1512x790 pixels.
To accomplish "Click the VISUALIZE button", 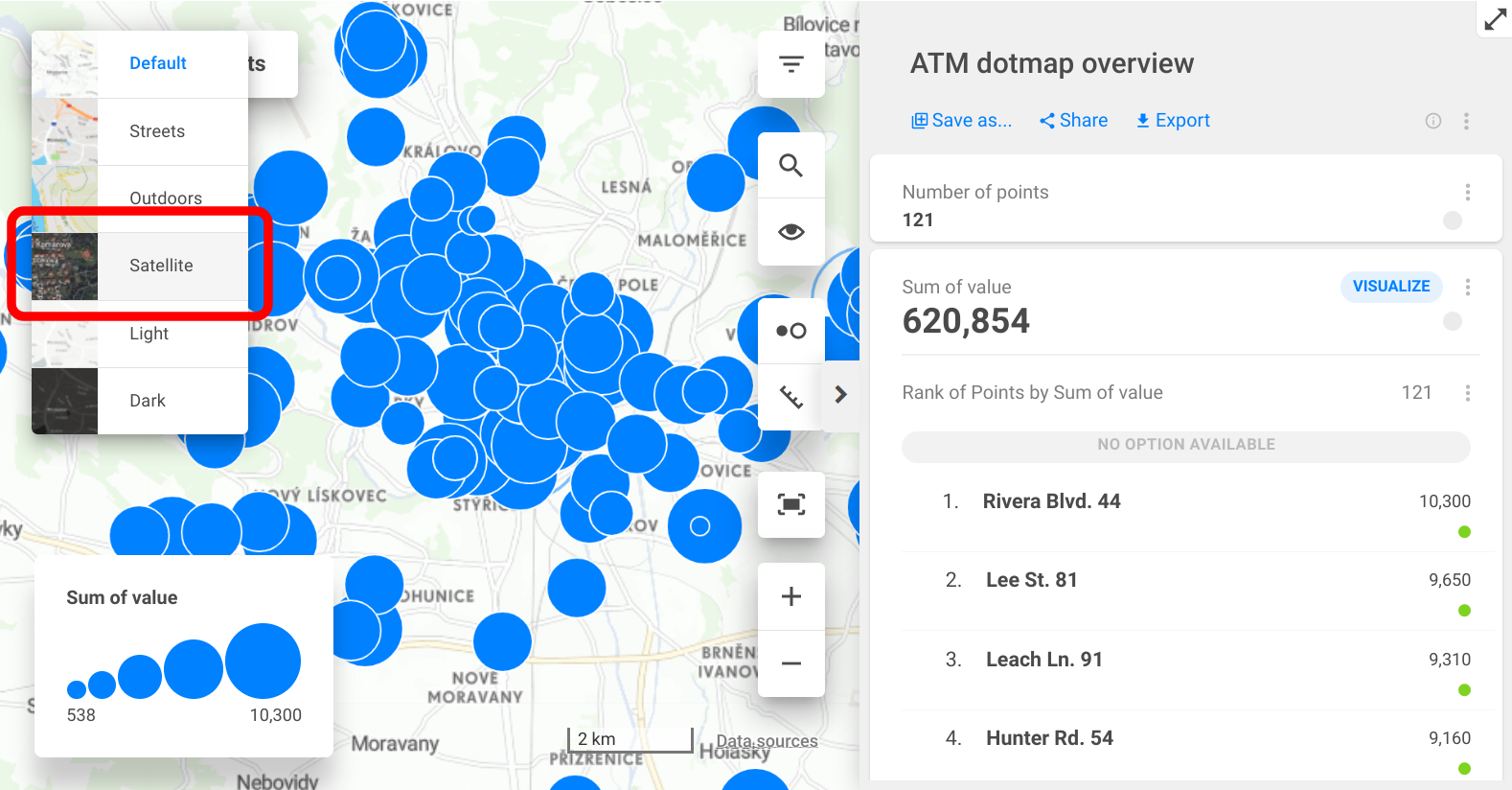I will pyautogui.click(x=1390, y=287).
